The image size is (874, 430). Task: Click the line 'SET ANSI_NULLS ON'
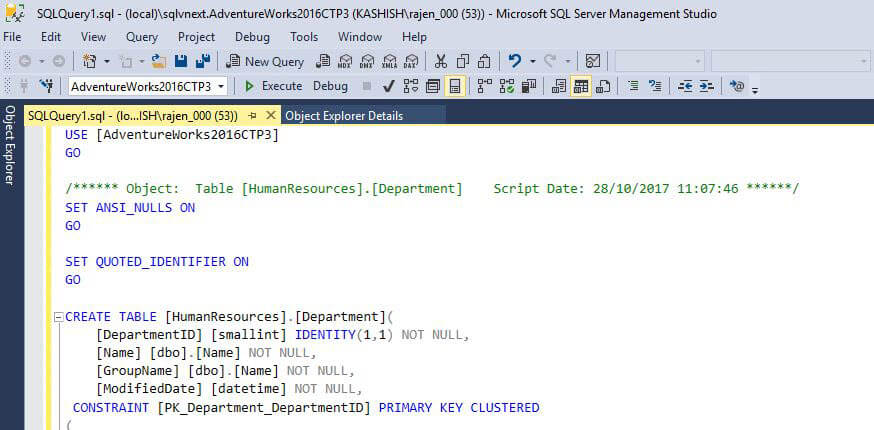(x=130, y=207)
